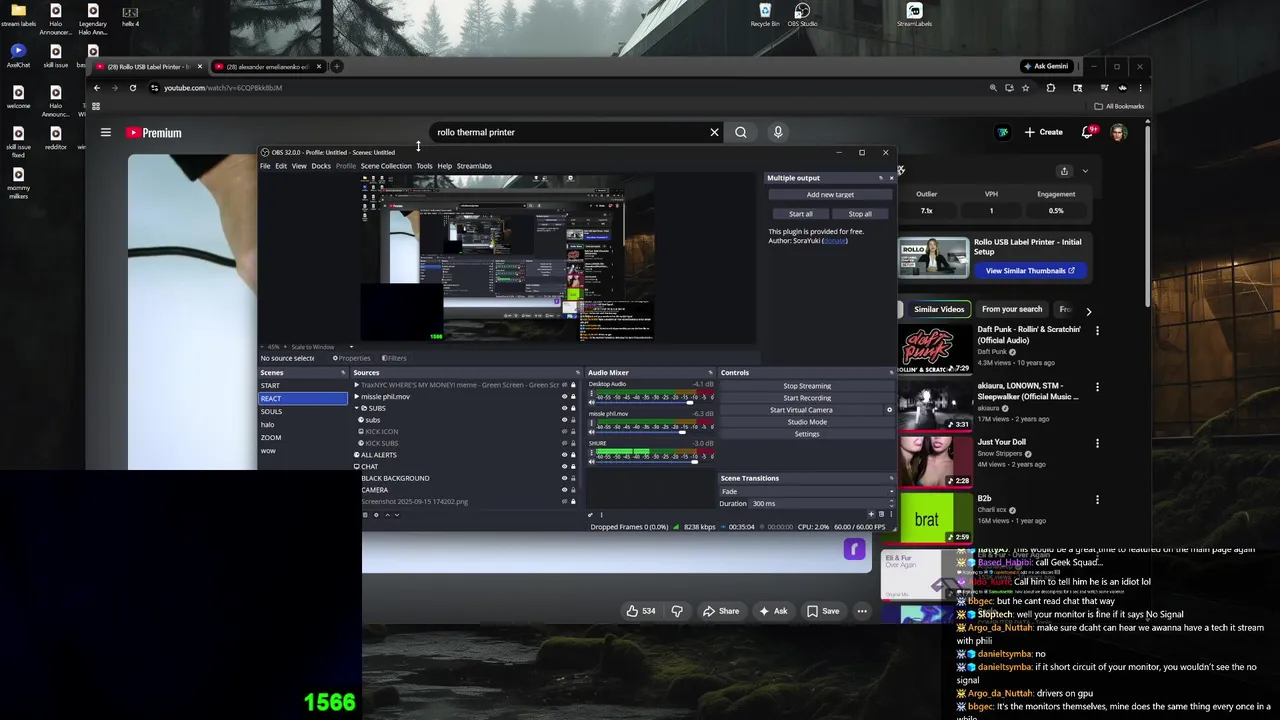This screenshot has width=1280, height=720.
Task: Open more actions ellipsis below video
Action: point(862,611)
